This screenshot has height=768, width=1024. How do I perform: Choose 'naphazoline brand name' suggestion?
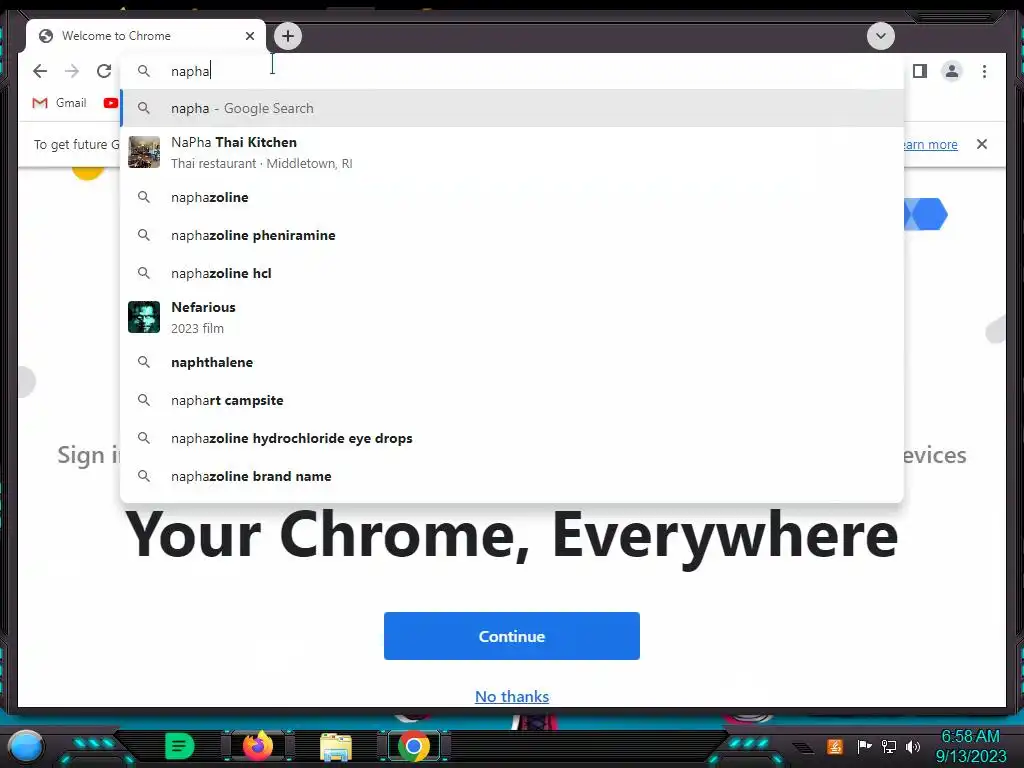512,476
